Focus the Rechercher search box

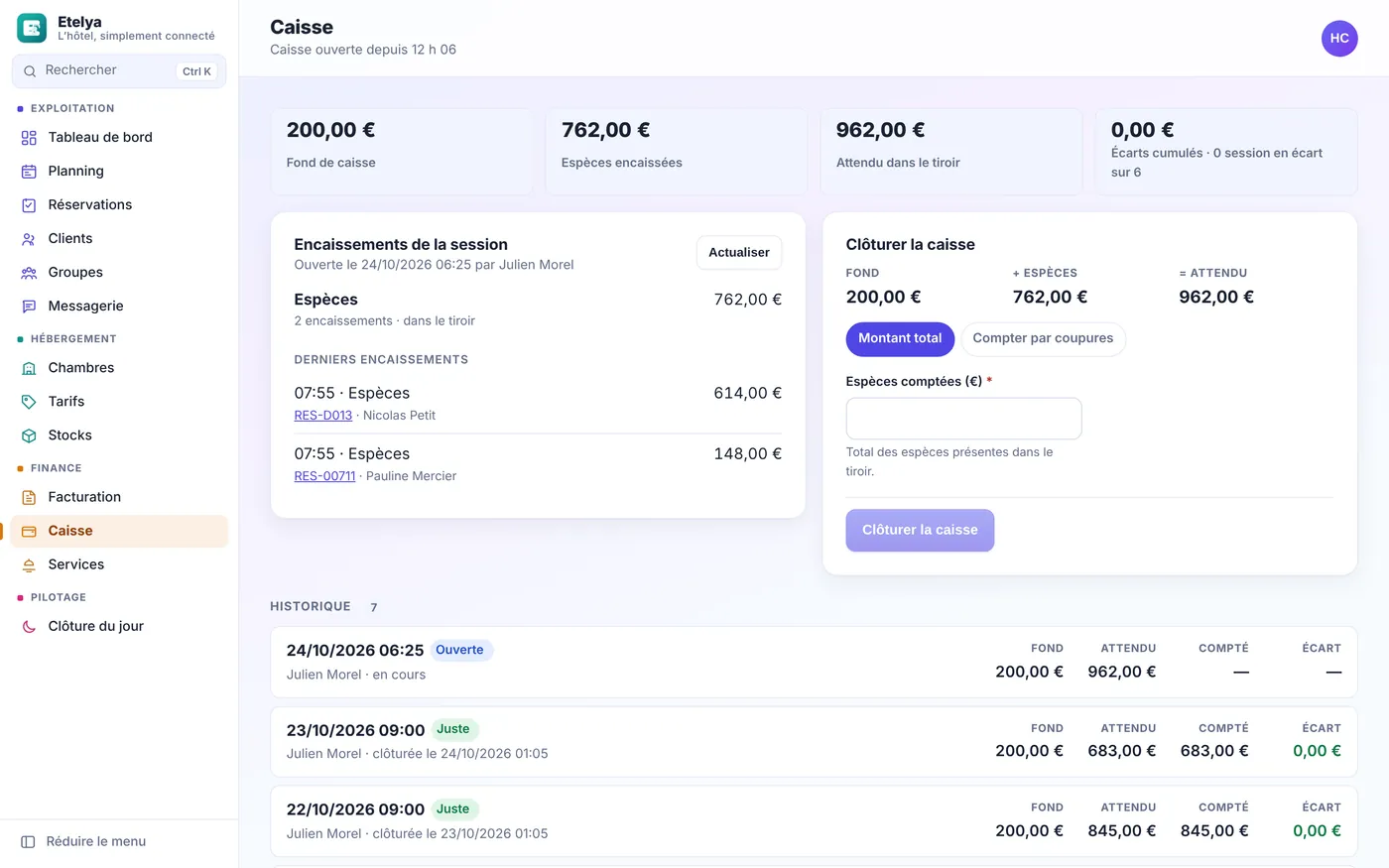(119, 70)
